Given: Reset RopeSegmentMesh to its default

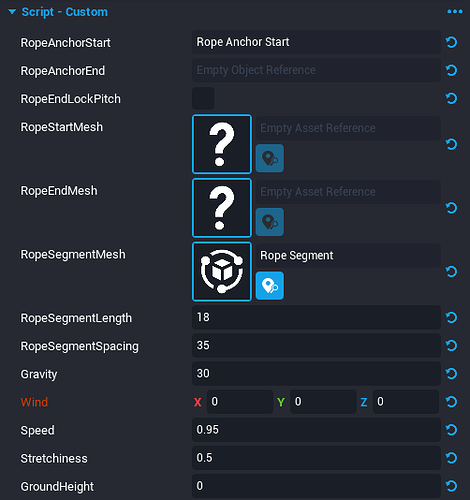Looking at the screenshot, I should coord(451,272).
